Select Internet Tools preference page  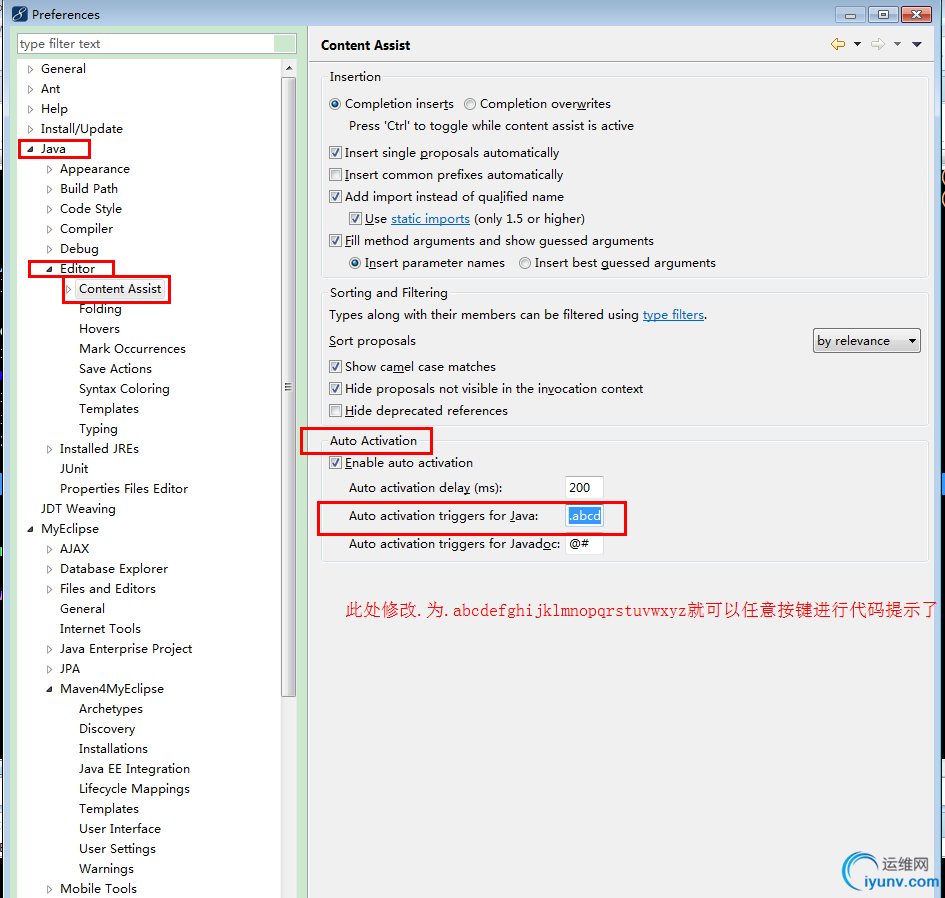[x=100, y=629]
